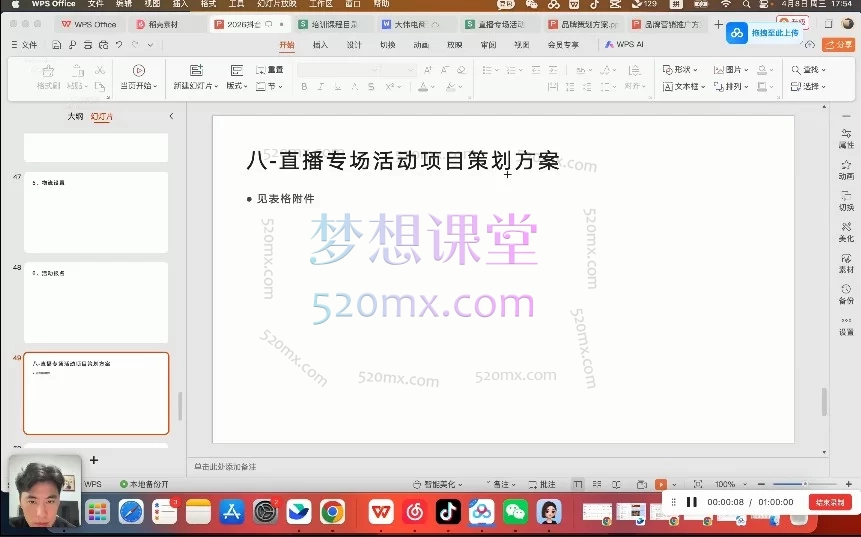The width and height of the screenshot is (861, 537).
Task: Decrease indent icon in paragraph group
Action: point(536,70)
